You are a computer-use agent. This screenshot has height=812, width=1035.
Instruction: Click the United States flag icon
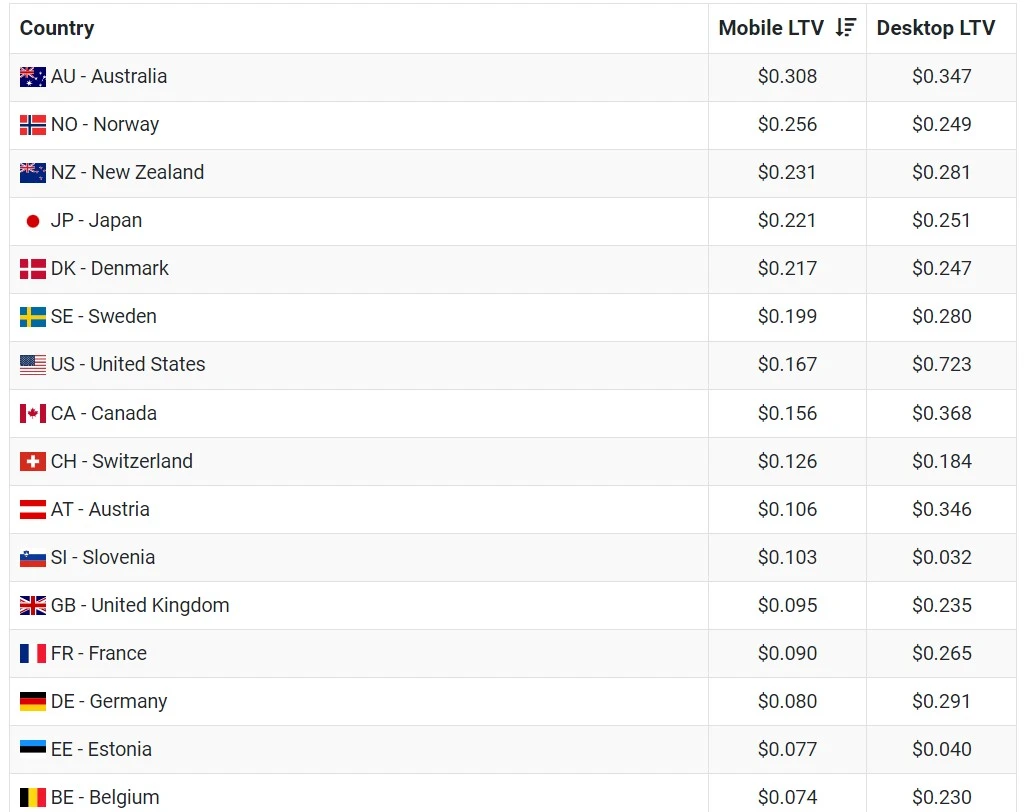coord(33,364)
